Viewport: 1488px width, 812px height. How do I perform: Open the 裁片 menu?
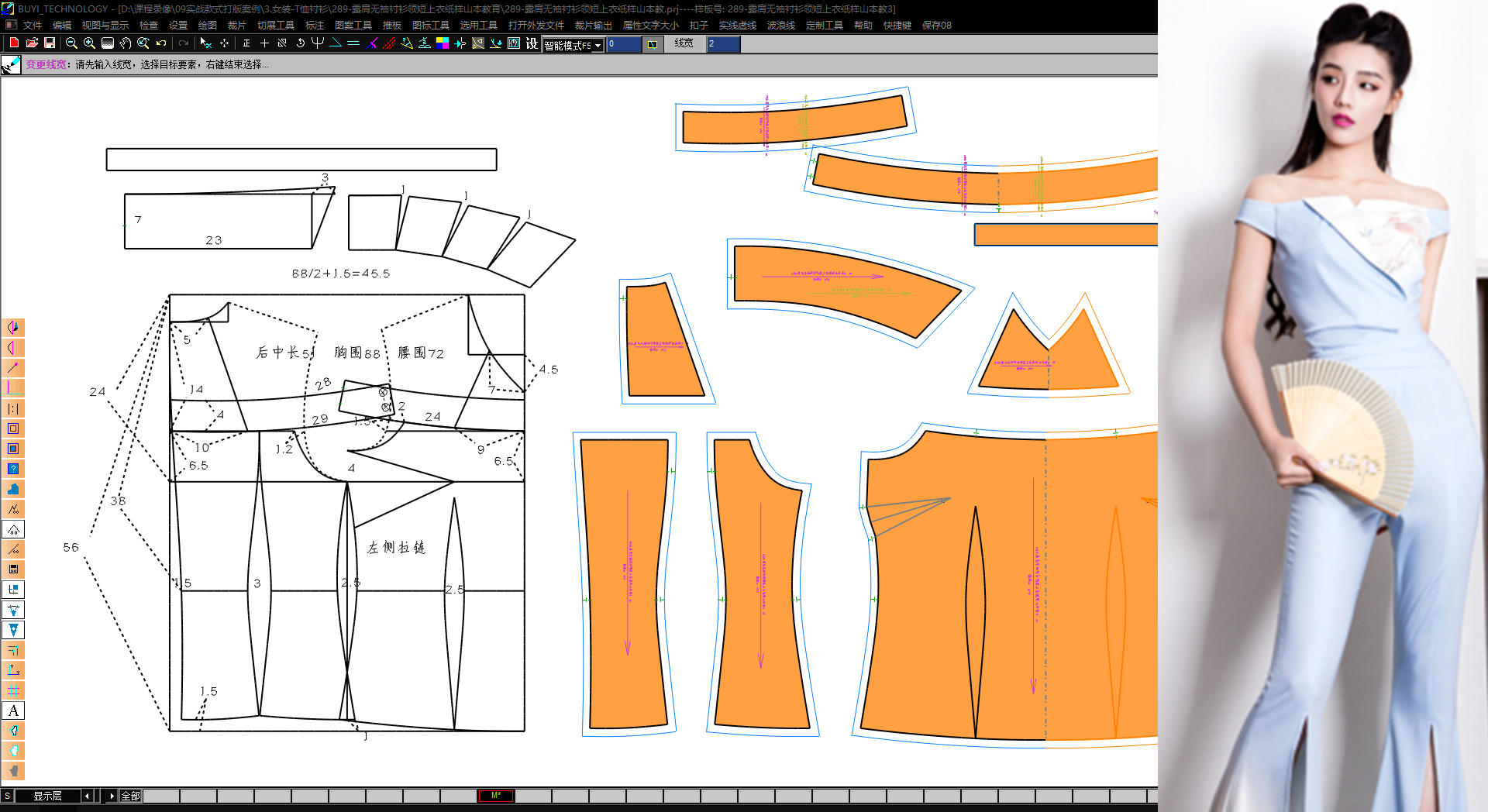tap(236, 26)
